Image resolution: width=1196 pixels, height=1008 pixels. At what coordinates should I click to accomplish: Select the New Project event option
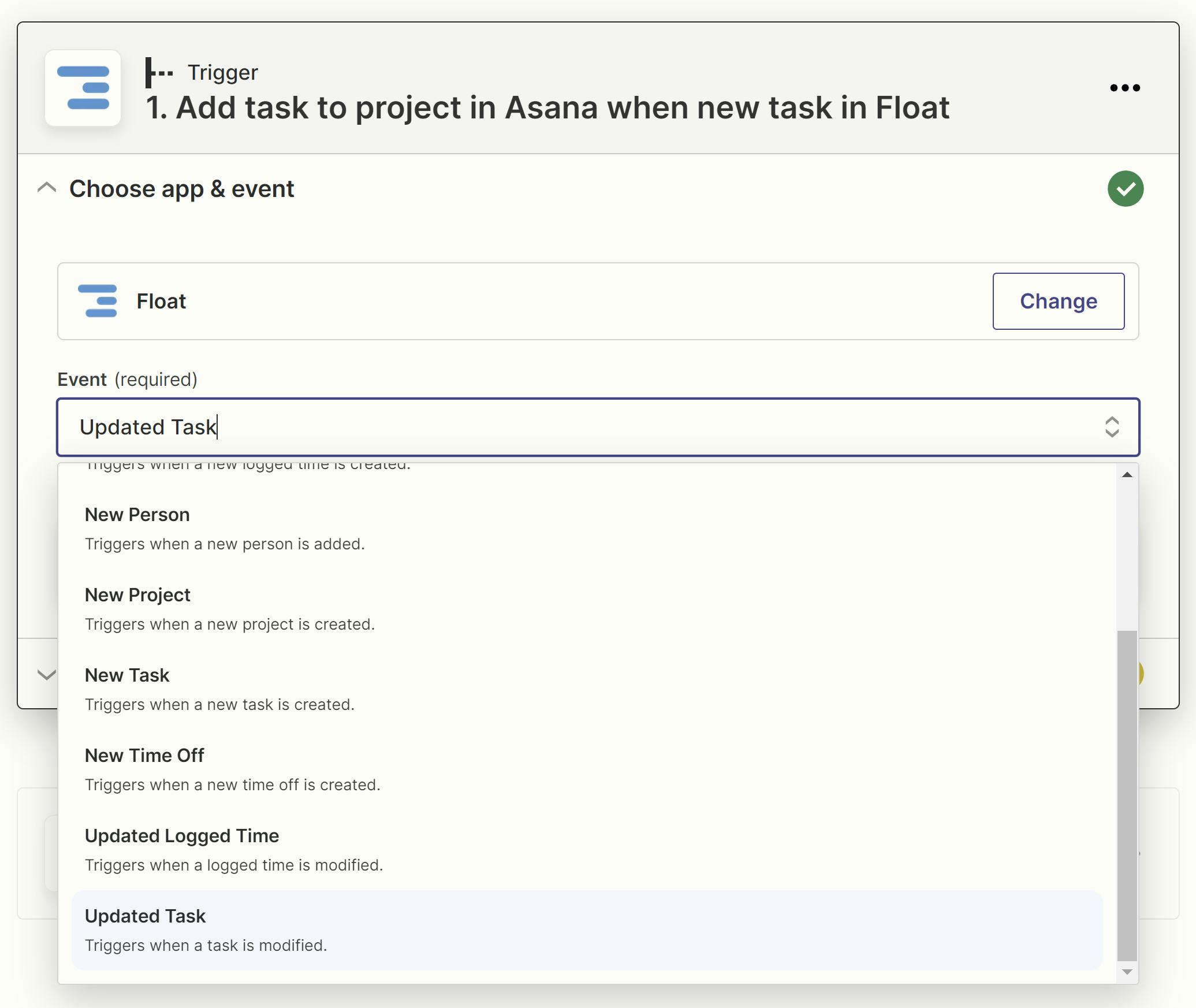tap(587, 609)
